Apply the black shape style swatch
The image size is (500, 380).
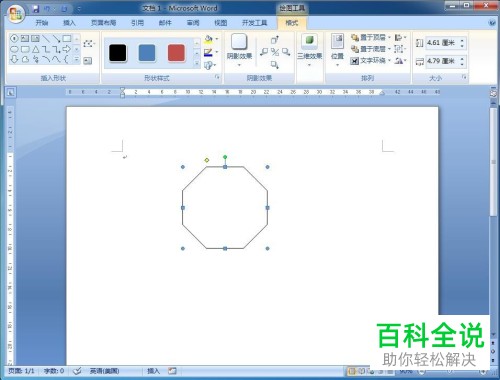118,53
